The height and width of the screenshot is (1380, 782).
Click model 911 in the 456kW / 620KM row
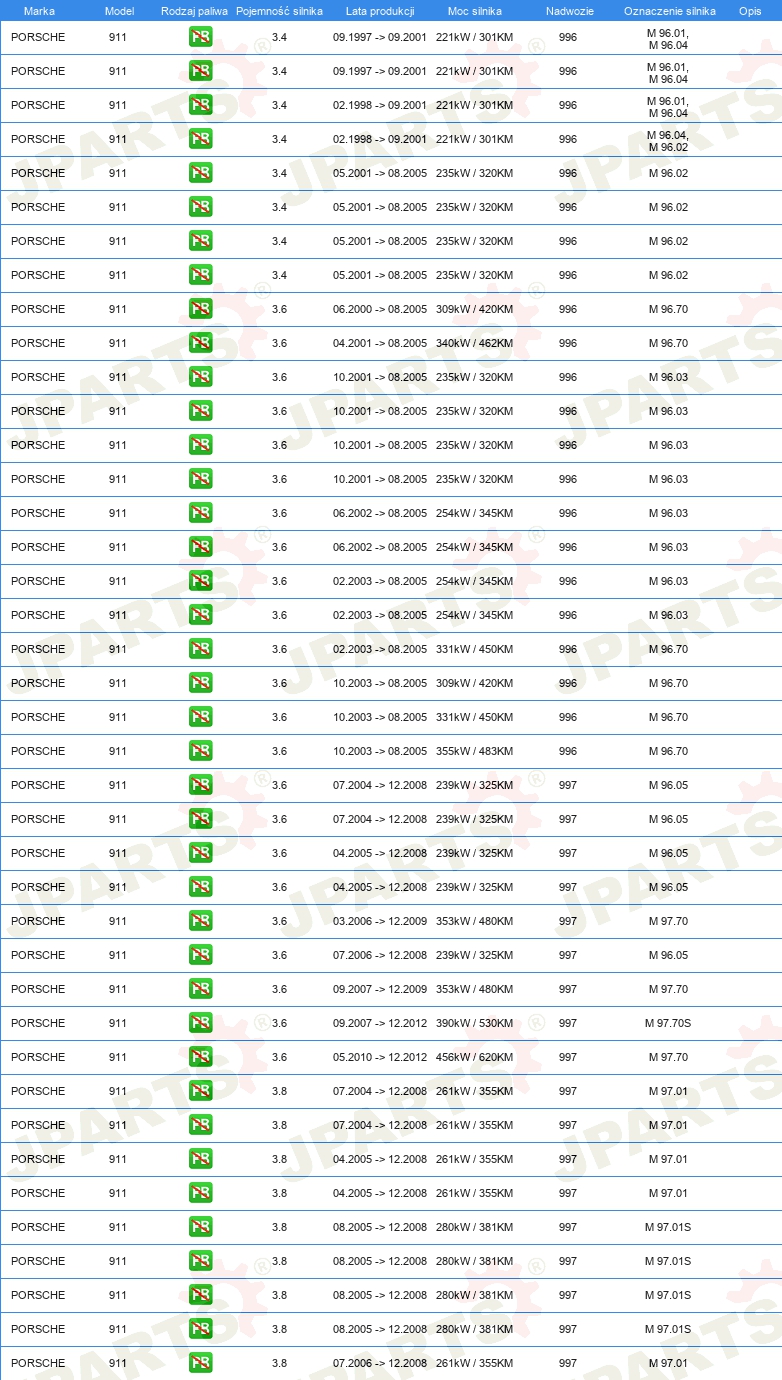(118, 1057)
